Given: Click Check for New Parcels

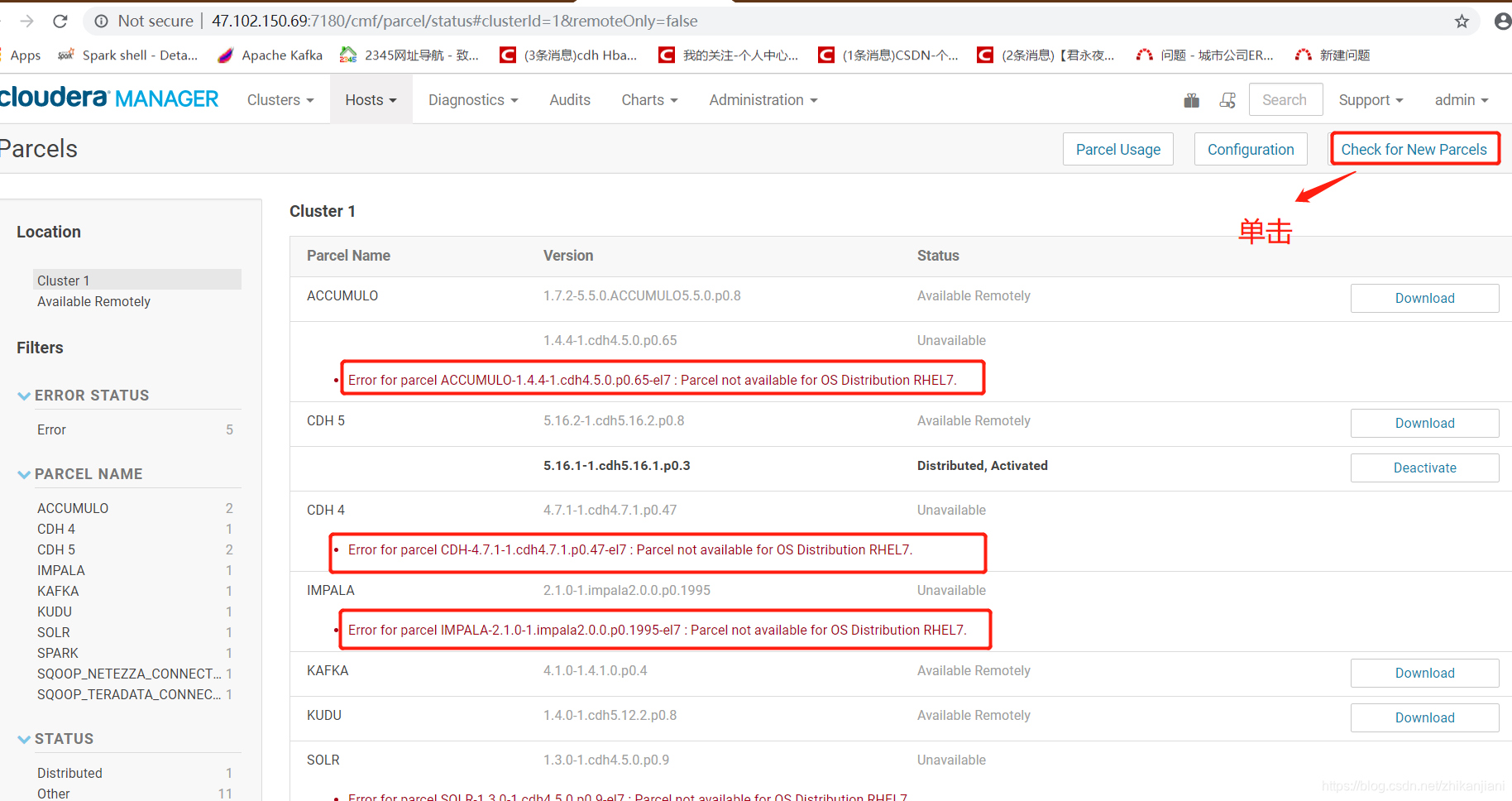Looking at the screenshot, I should pos(1414,149).
